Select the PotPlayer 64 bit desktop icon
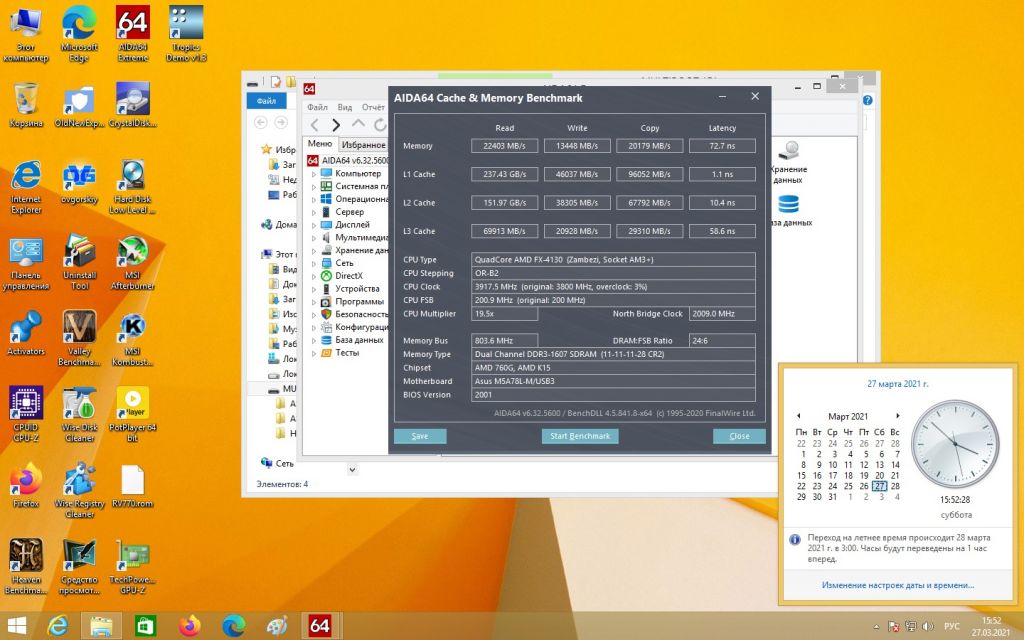Viewport: 1024px width, 640px height. tap(133, 414)
